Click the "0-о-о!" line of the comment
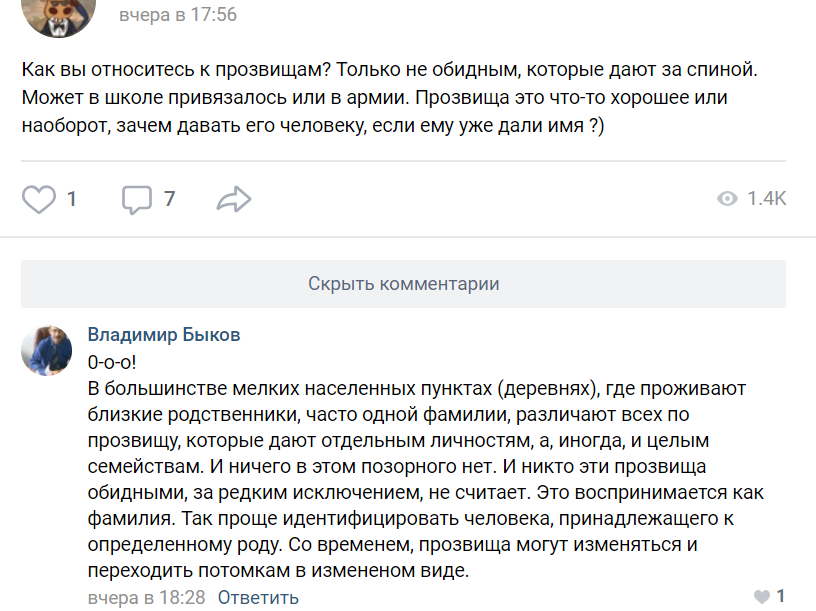 click(112, 362)
